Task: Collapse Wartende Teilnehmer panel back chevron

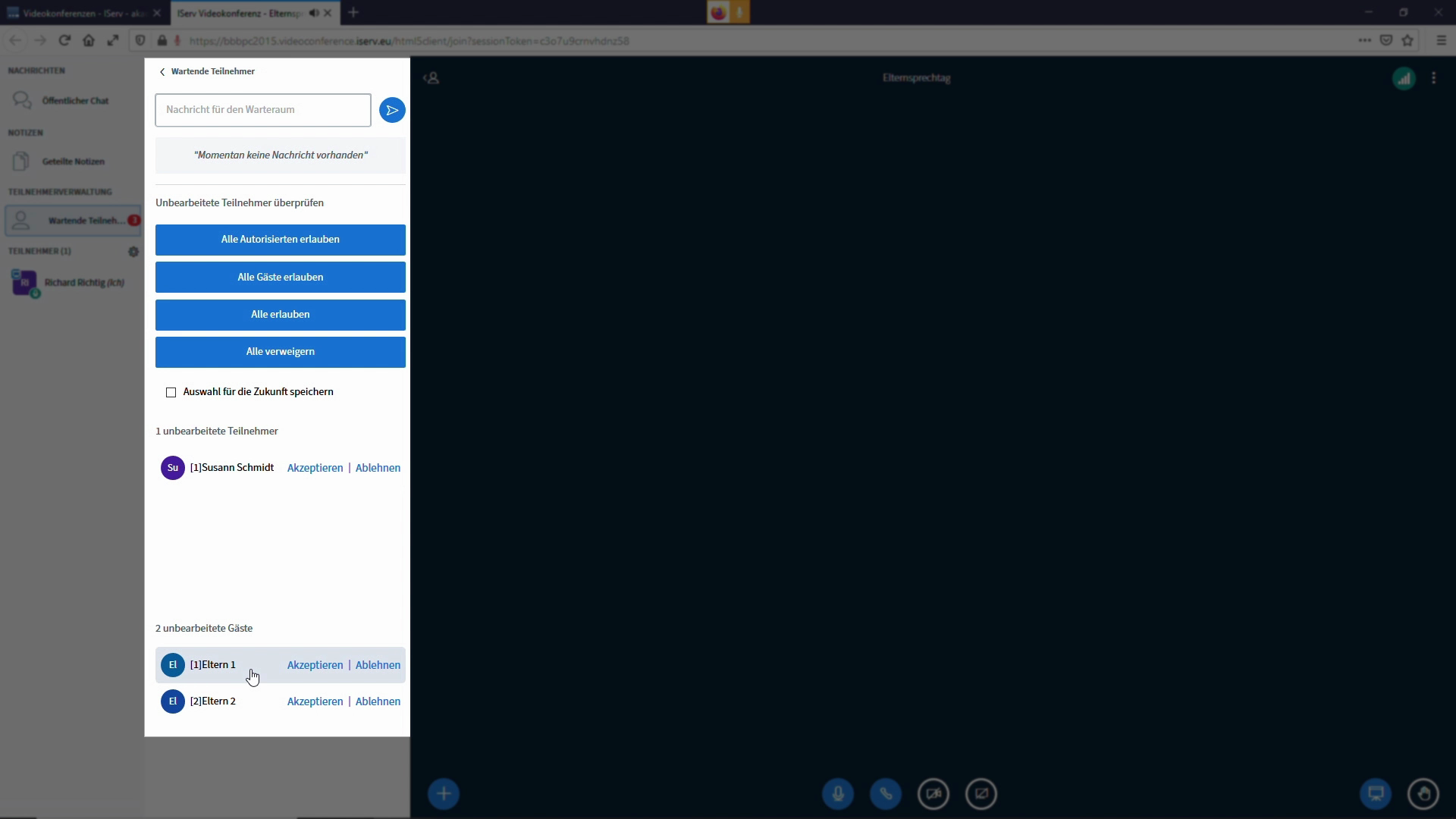Action: pos(162,72)
